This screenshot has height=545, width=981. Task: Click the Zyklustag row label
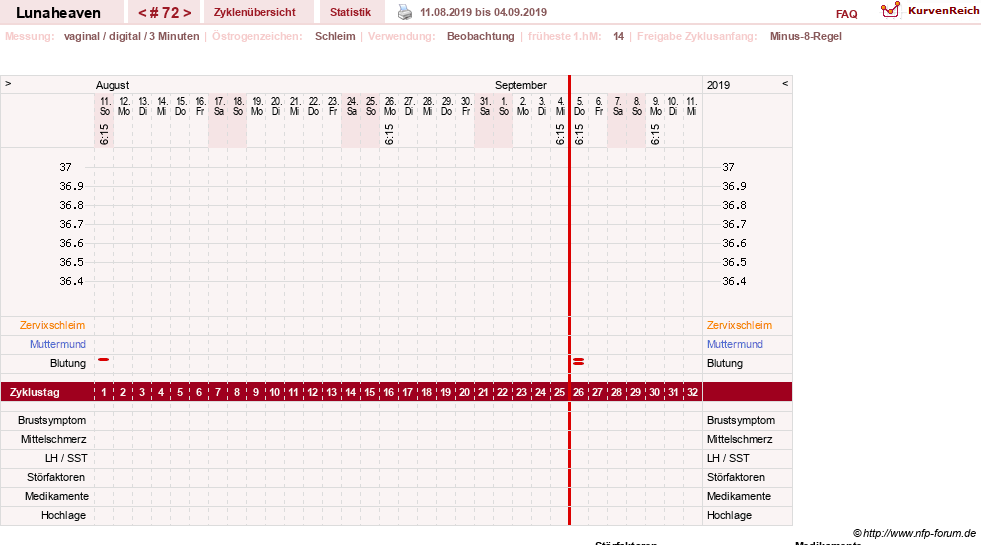coord(34,392)
